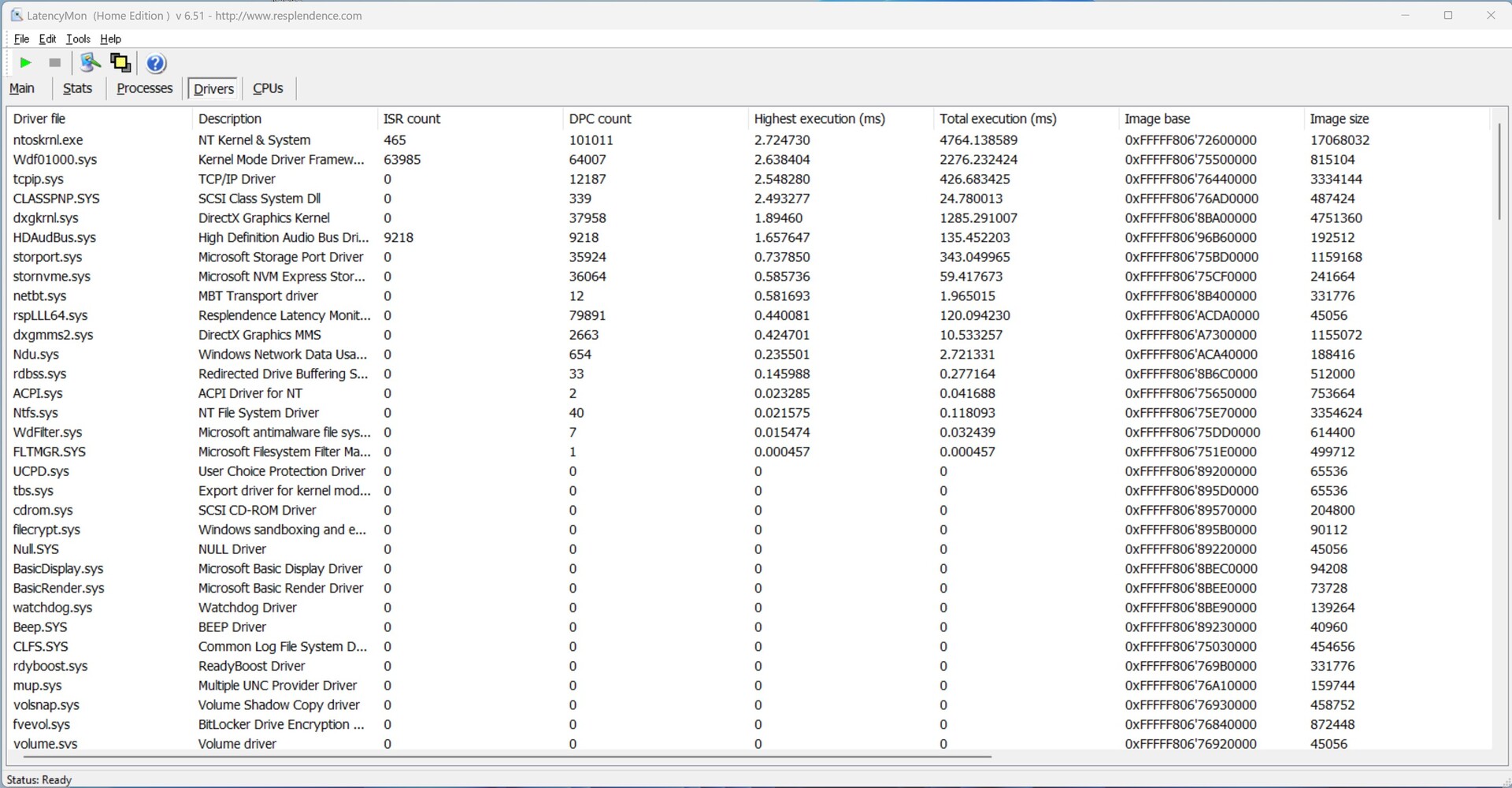Open the Edit menu
This screenshot has height=788, width=1512.
coord(47,39)
